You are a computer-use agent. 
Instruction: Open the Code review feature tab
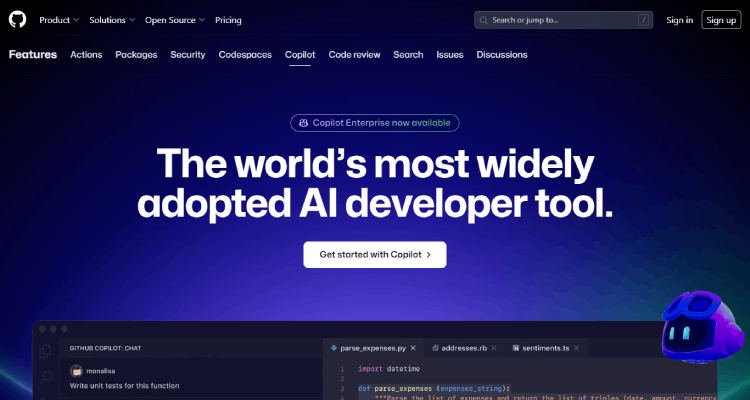(354, 55)
